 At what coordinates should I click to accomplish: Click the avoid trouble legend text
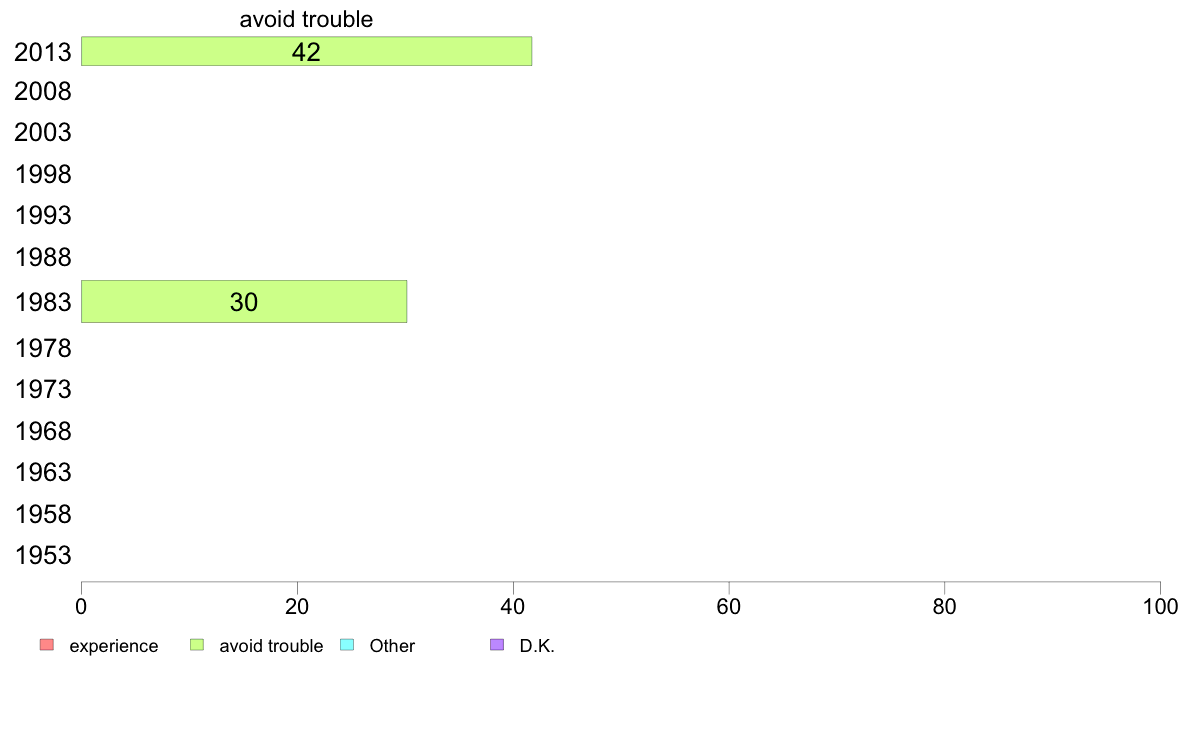[x=271, y=646]
